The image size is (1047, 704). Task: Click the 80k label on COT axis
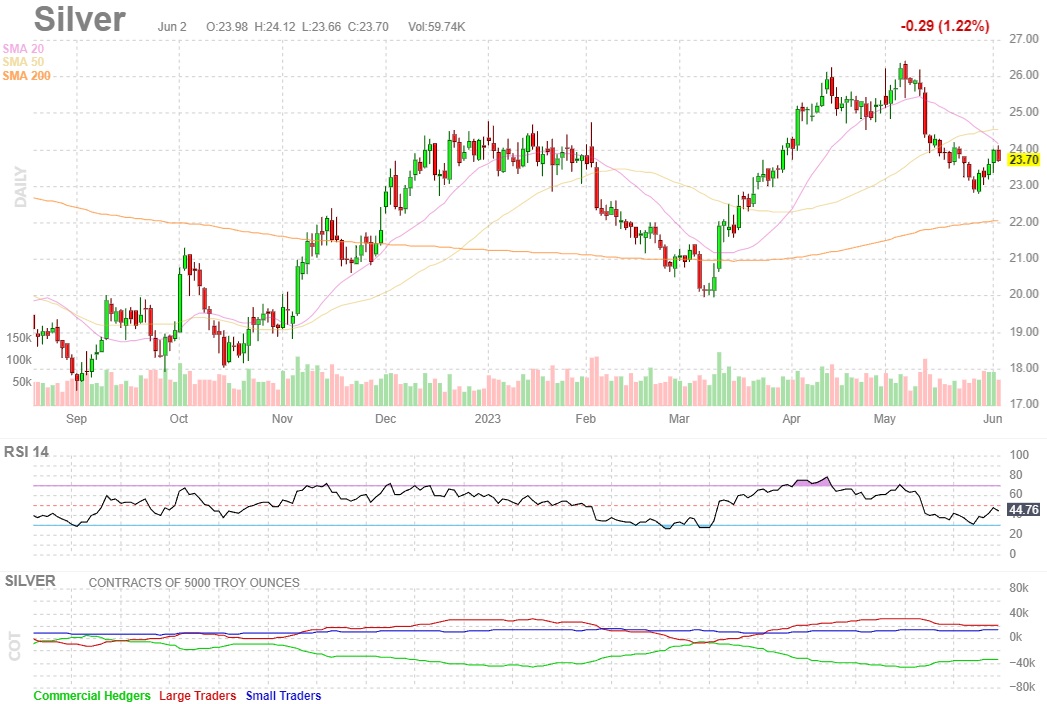[x=1019, y=588]
